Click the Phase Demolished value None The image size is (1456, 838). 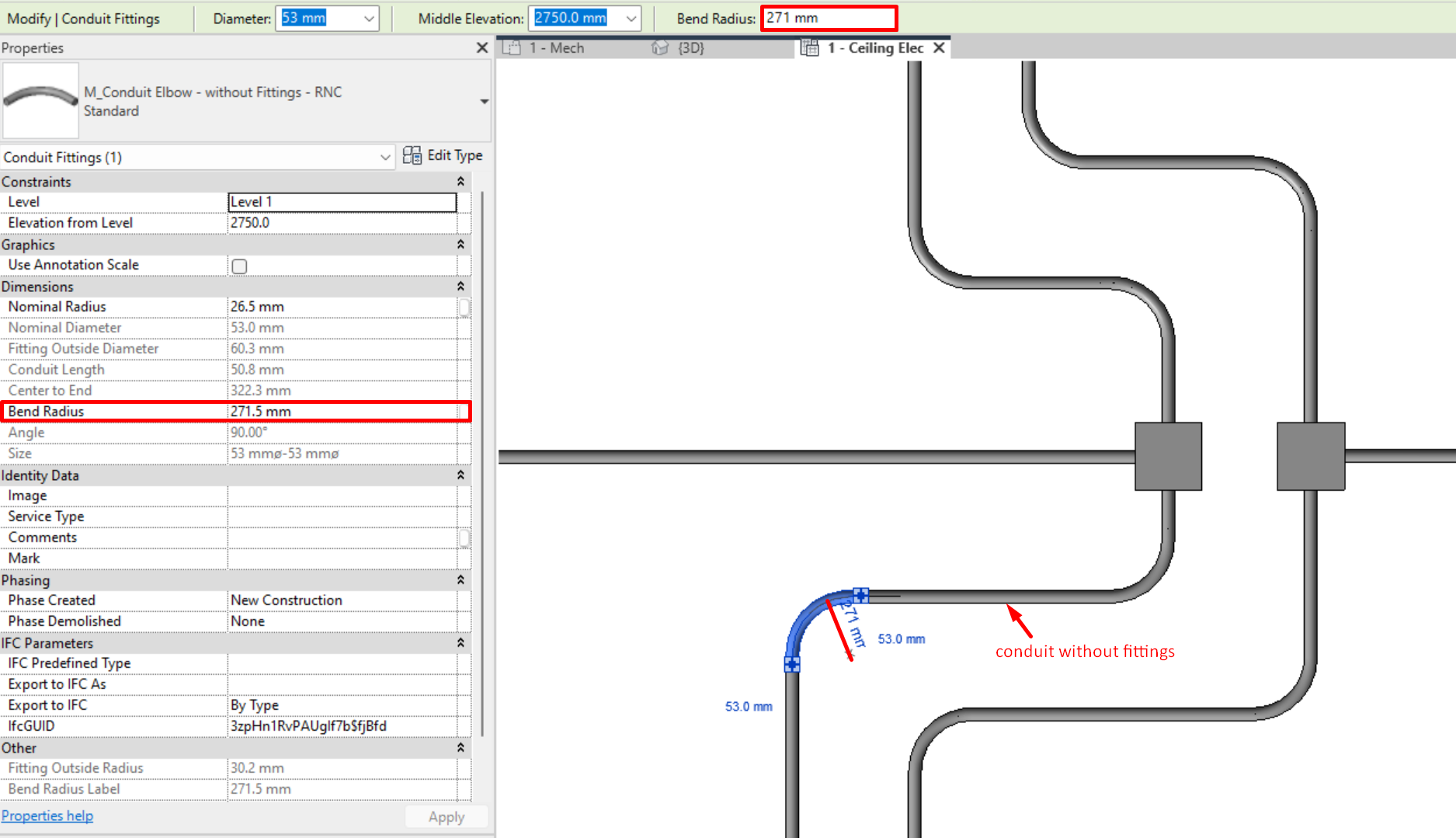click(342, 621)
